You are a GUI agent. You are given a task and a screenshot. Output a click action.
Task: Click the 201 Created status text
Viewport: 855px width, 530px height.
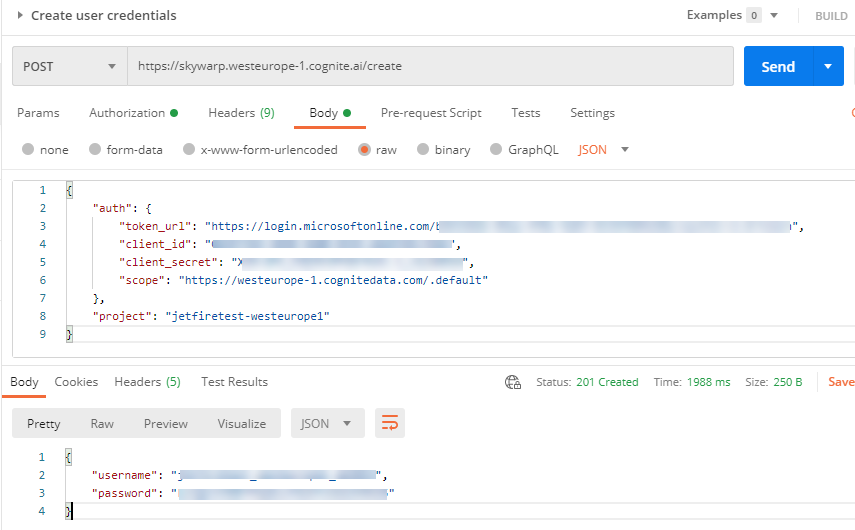(607, 382)
